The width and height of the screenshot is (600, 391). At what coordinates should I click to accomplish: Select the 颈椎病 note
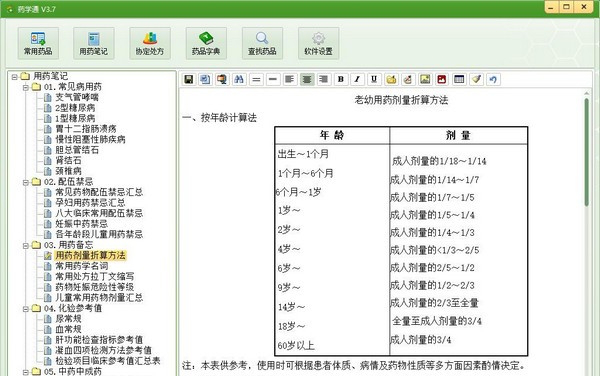coord(68,171)
